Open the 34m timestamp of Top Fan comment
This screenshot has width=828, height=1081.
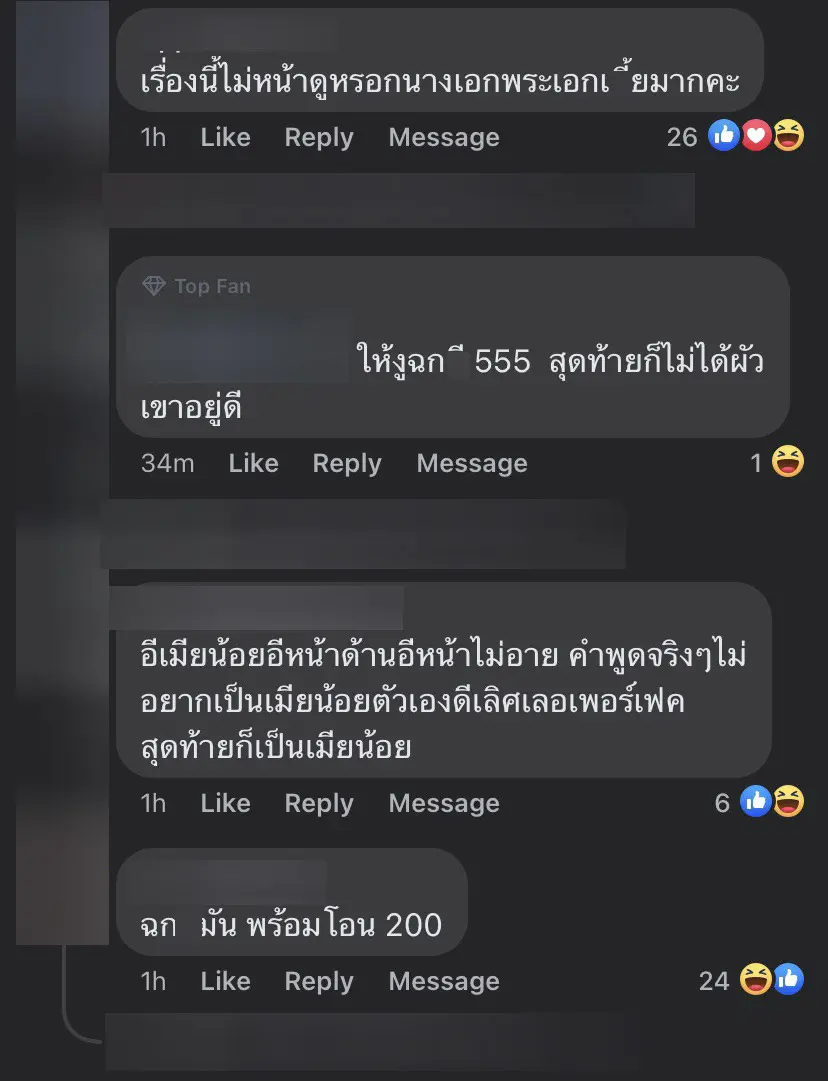[168, 463]
